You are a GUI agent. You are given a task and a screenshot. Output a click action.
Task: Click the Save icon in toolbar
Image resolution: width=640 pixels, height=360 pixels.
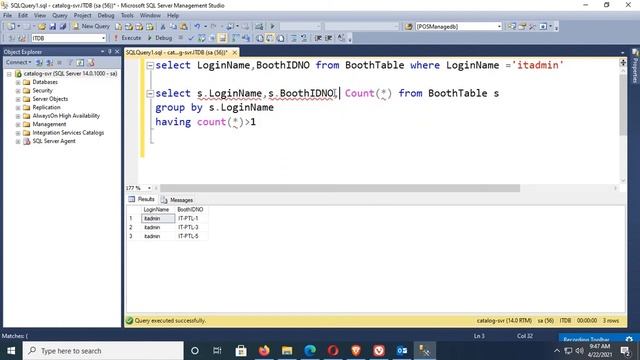pos(53,27)
